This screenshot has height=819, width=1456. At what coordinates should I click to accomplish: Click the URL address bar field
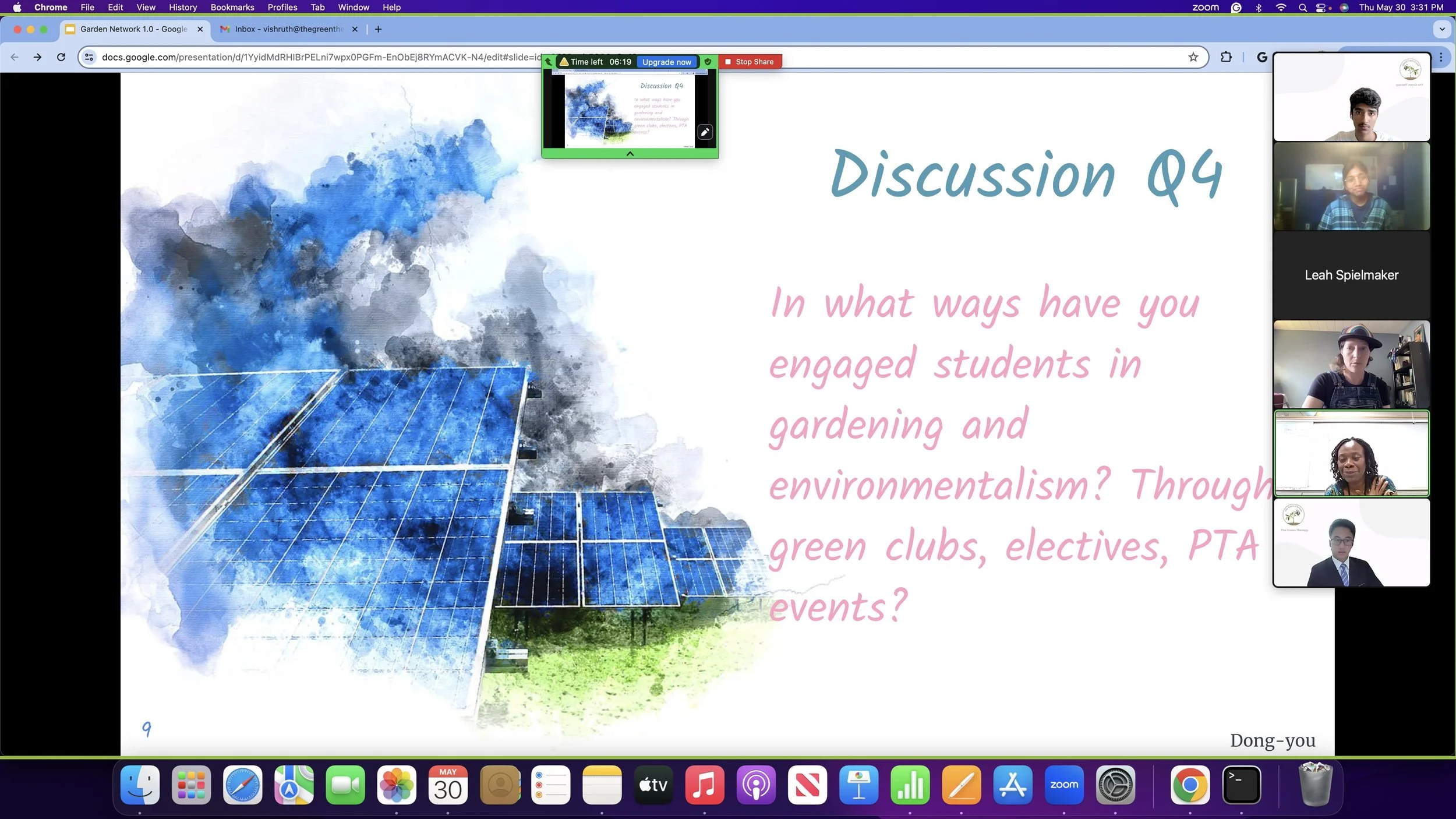[320, 57]
